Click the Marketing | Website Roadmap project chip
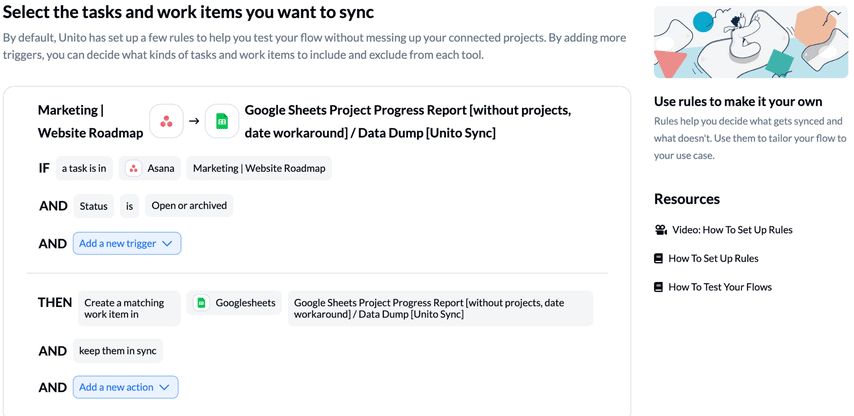Image resolution: width=854 pixels, height=416 pixels. 259,168
